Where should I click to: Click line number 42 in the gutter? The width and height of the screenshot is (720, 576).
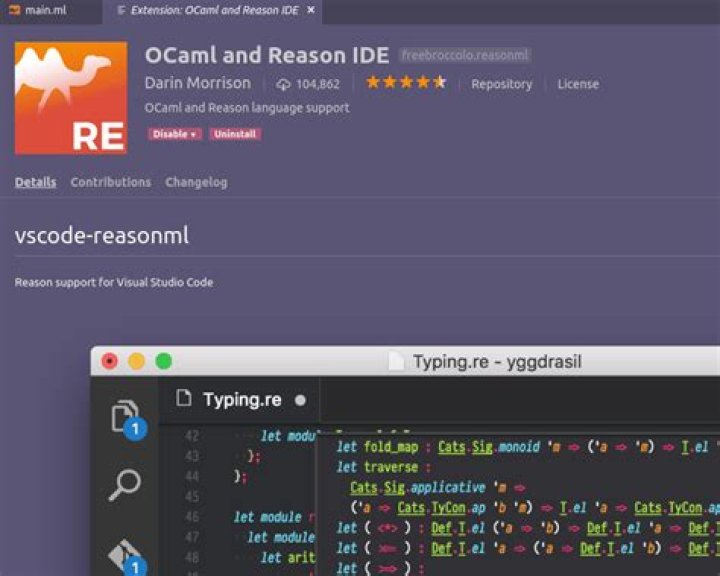(192, 435)
